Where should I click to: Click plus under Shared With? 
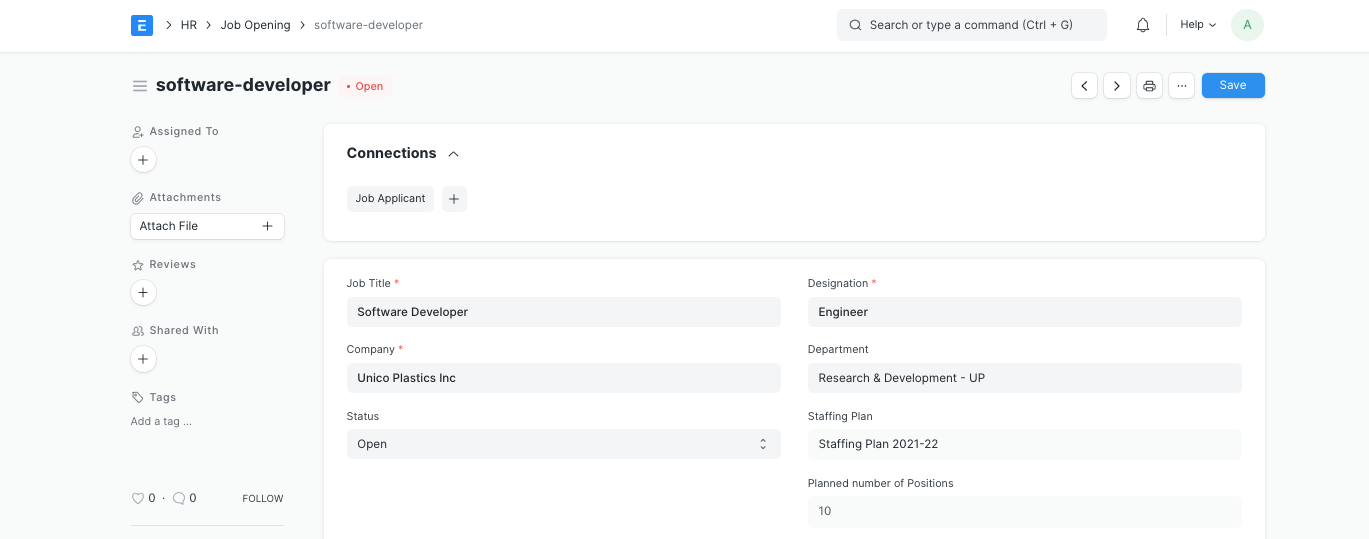coord(143,359)
